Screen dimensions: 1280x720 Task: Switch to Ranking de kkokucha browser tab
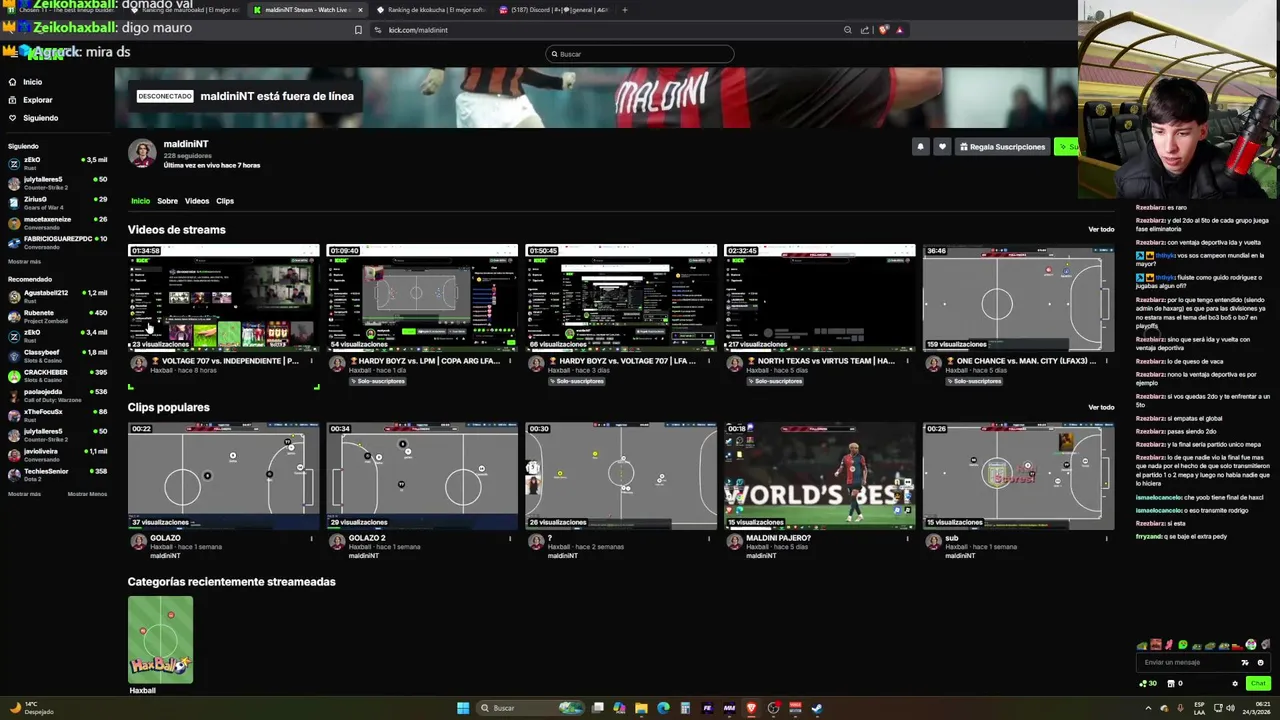(x=431, y=10)
